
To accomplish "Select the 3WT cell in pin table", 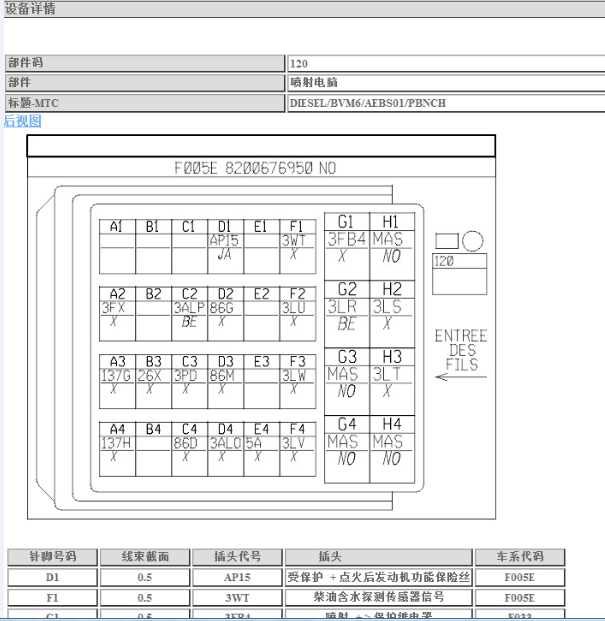I will pyautogui.click(x=237, y=597).
